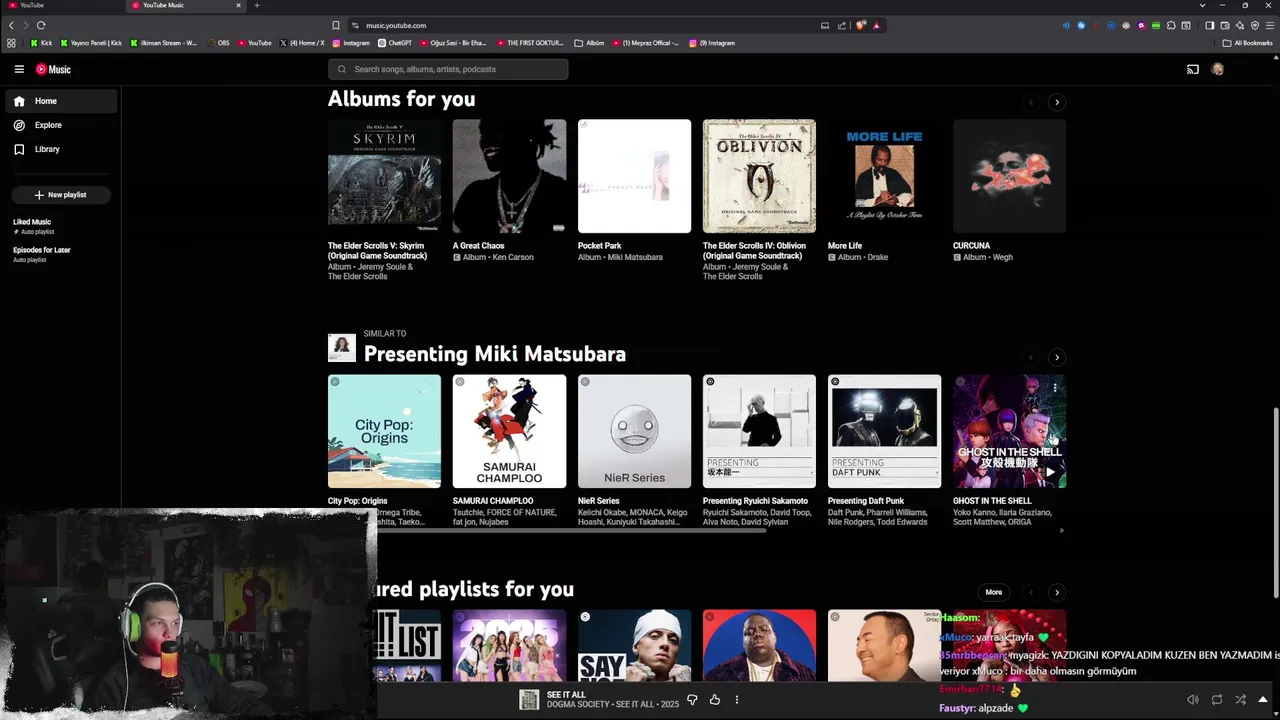The width and height of the screenshot is (1280, 720).
Task: Click the Drake artist link
Action: pos(877,257)
